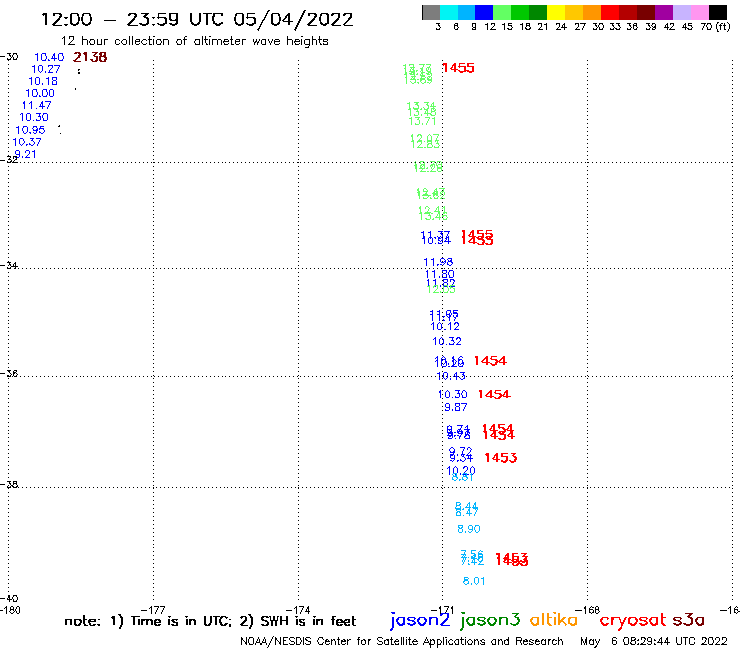The height and width of the screenshot is (650, 740).
Task: Click the pink swatch in the color scale
Action: (x=699, y=12)
